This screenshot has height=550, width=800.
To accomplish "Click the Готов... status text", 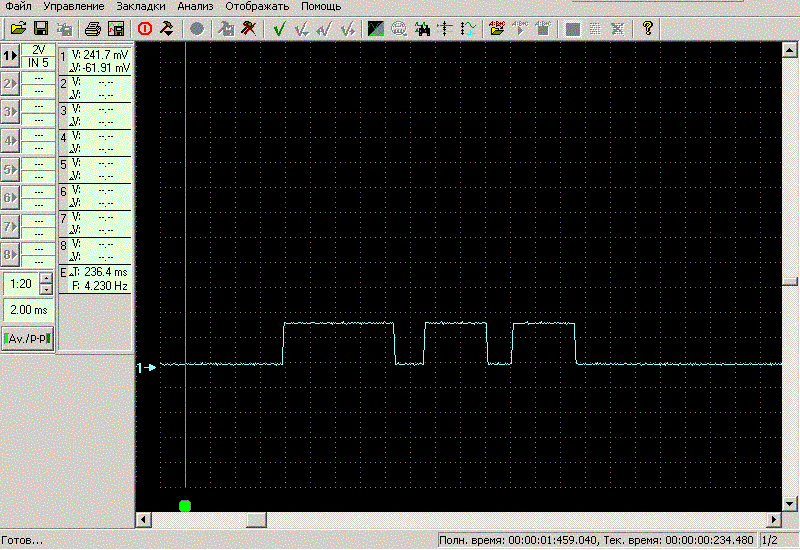I will (22, 540).
